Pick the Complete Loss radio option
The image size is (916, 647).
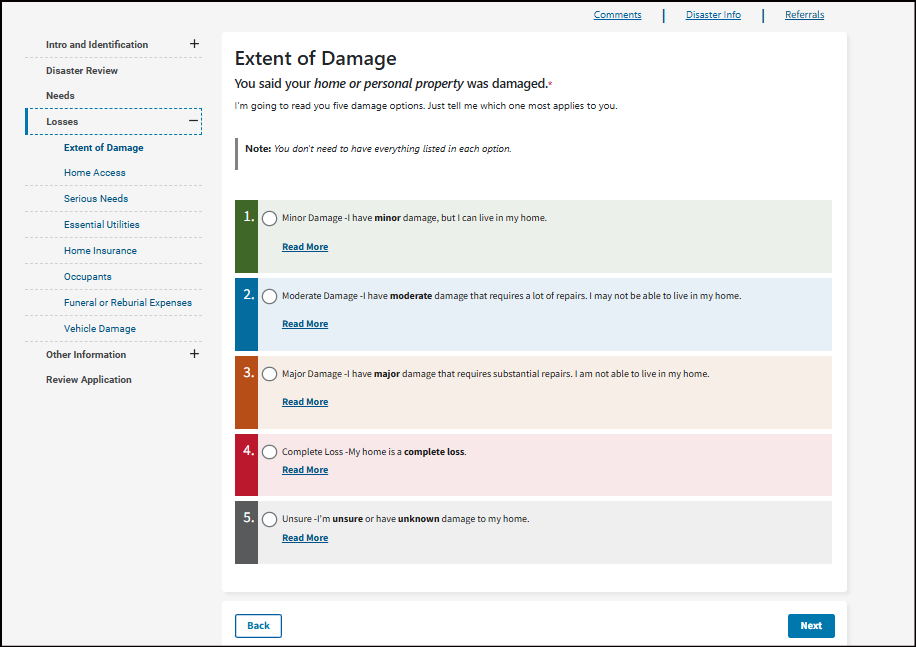270,452
